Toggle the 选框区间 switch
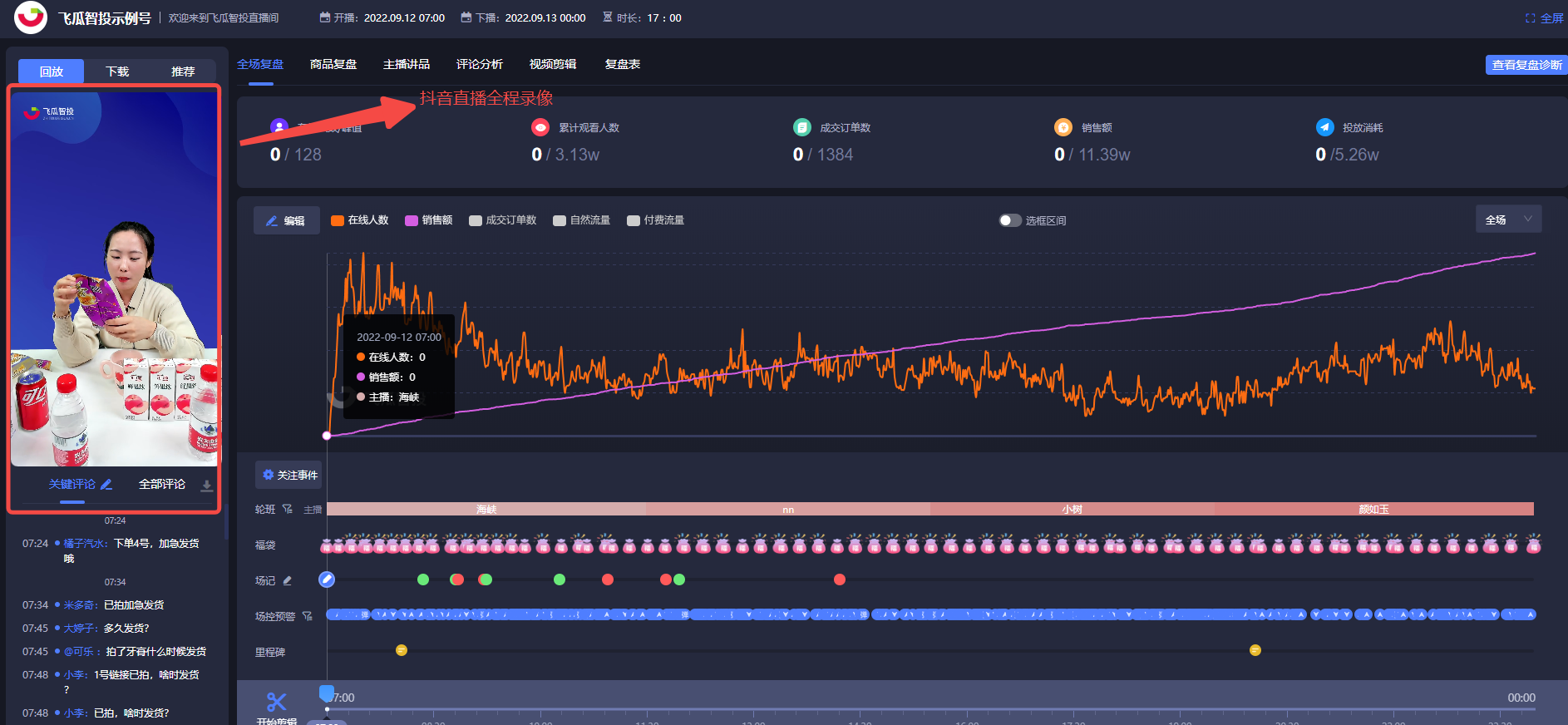Viewport: 1568px width, 725px height. (1009, 220)
